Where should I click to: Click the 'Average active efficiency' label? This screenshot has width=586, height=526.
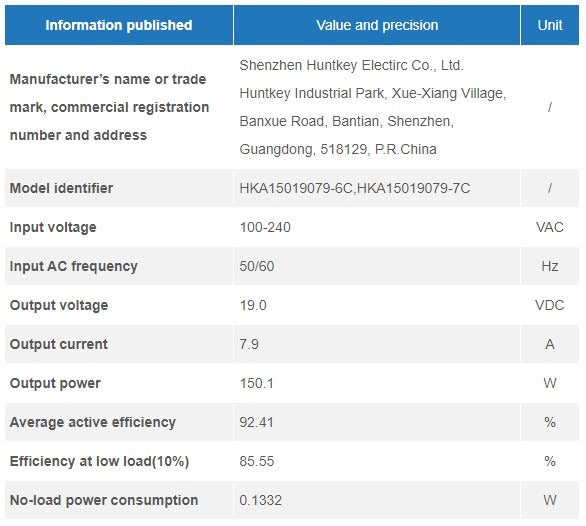93,422
